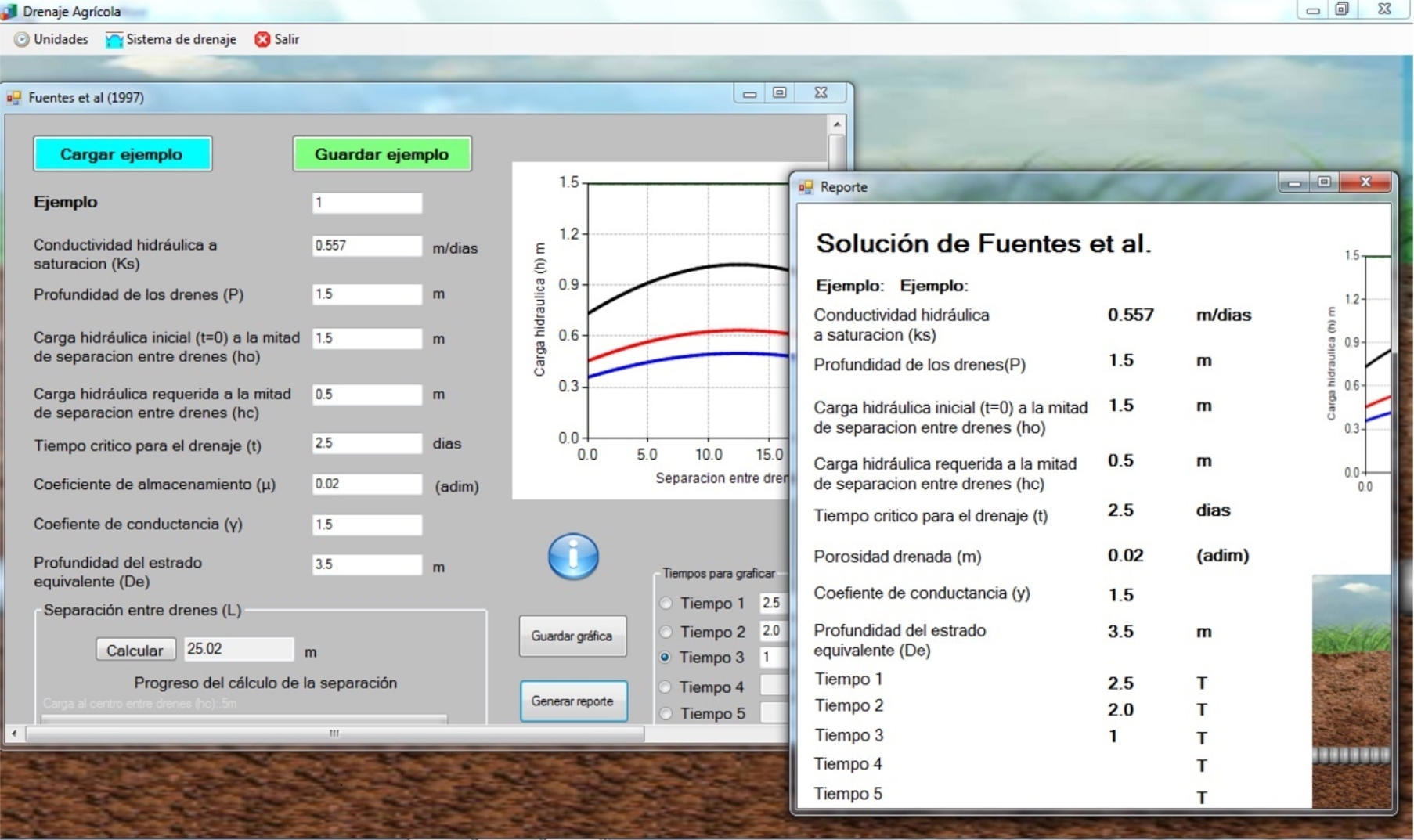Click the Drenaje Agrícola app icon

pyautogui.click(x=9, y=12)
